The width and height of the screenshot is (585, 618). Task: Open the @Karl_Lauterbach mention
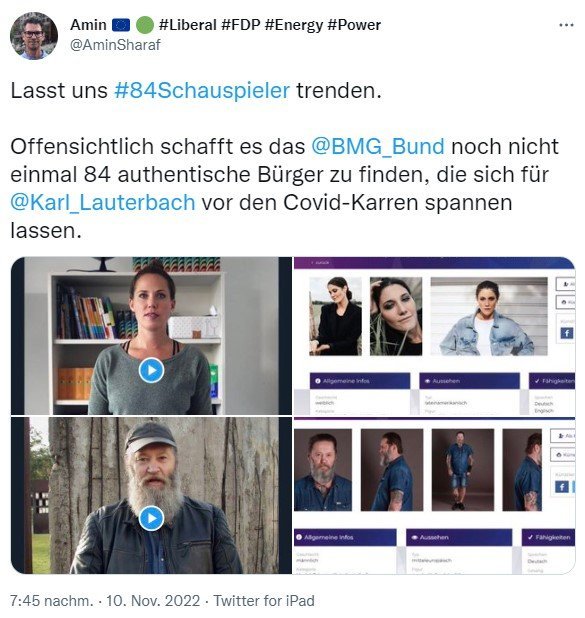(x=103, y=203)
